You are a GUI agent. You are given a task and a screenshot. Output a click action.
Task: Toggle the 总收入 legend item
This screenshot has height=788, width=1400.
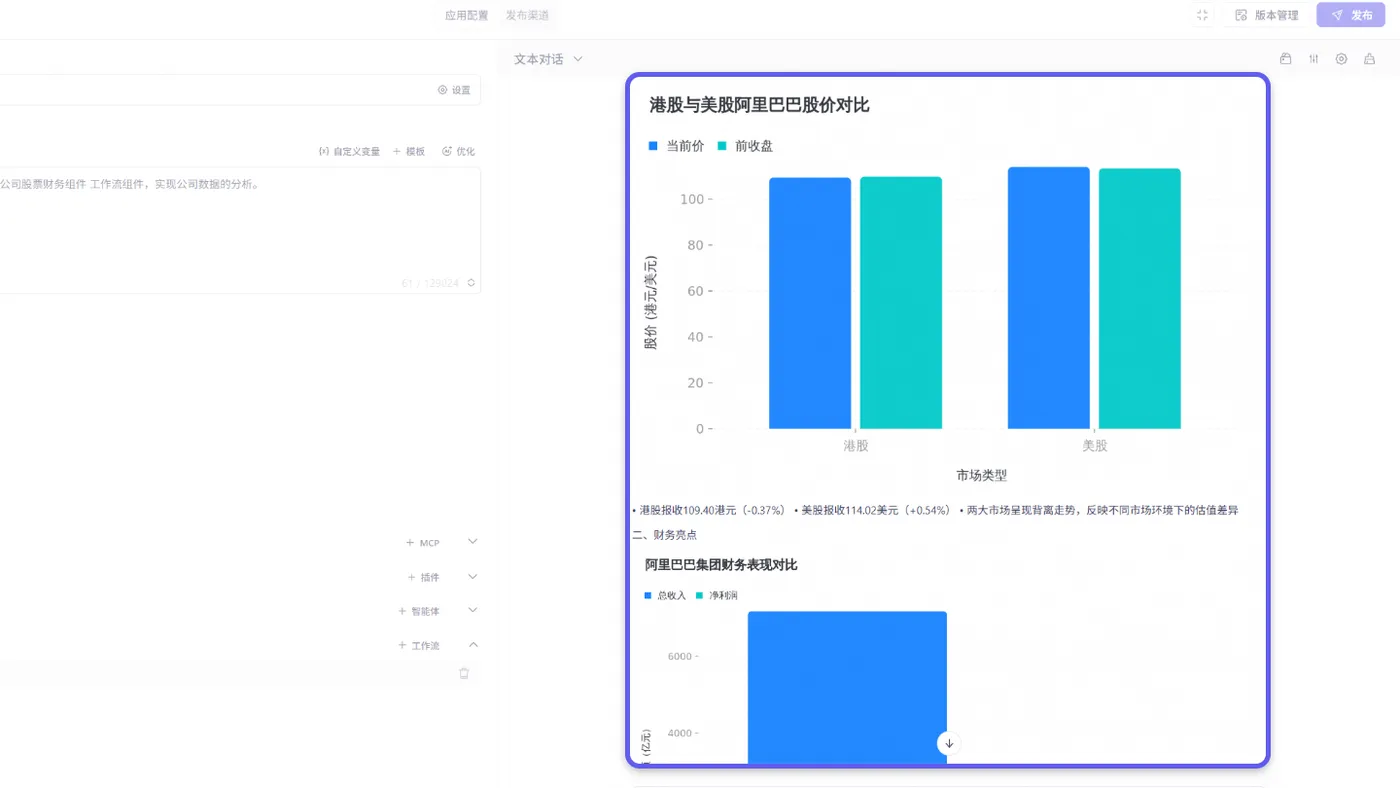[666, 596]
